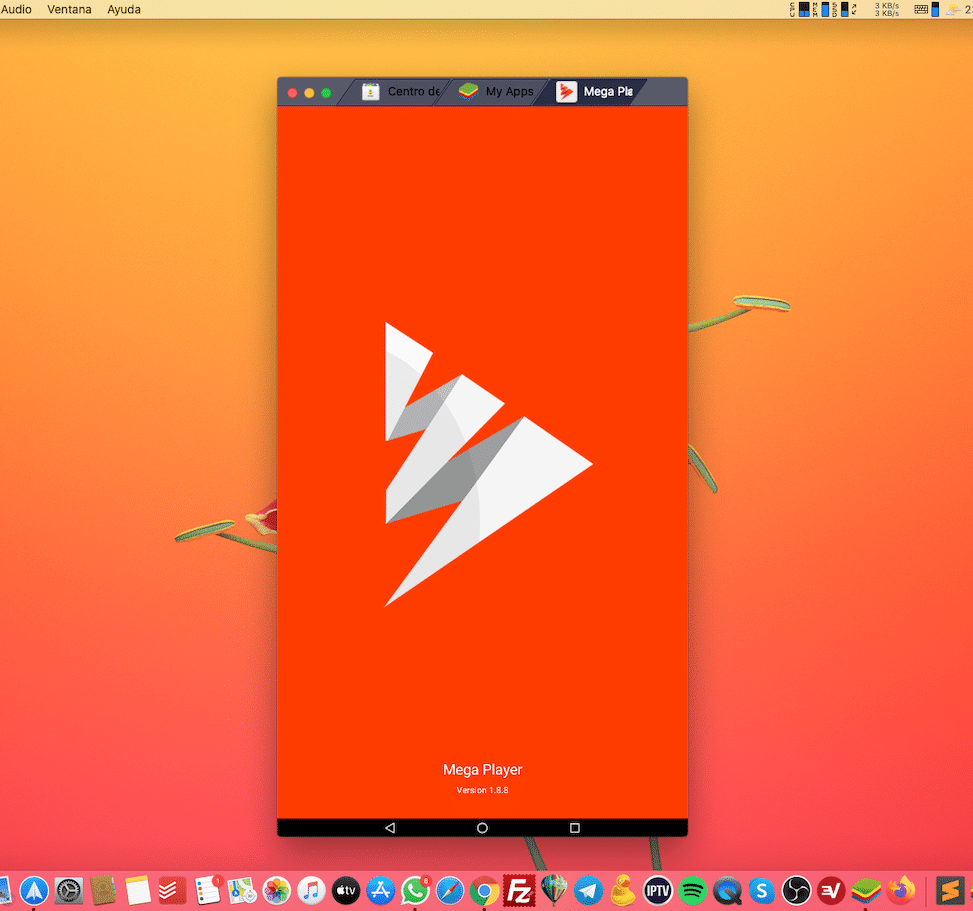Switch to the My Apps tab

[x=496, y=92]
